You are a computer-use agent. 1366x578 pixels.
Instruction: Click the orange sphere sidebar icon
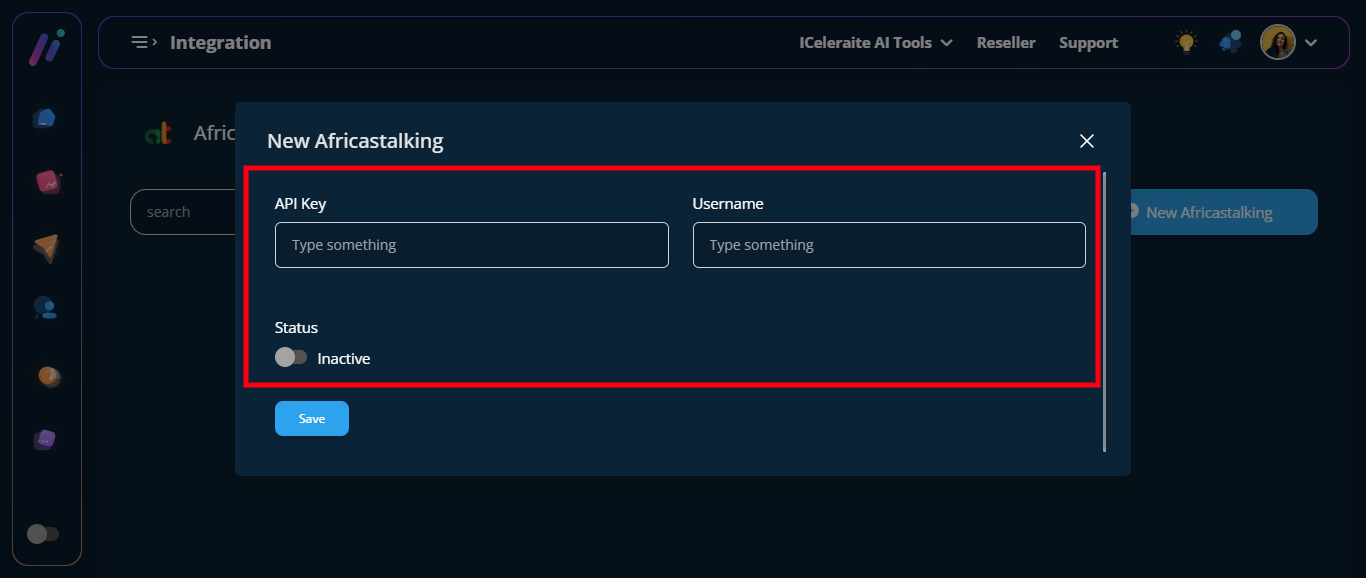[x=48, y=376]
